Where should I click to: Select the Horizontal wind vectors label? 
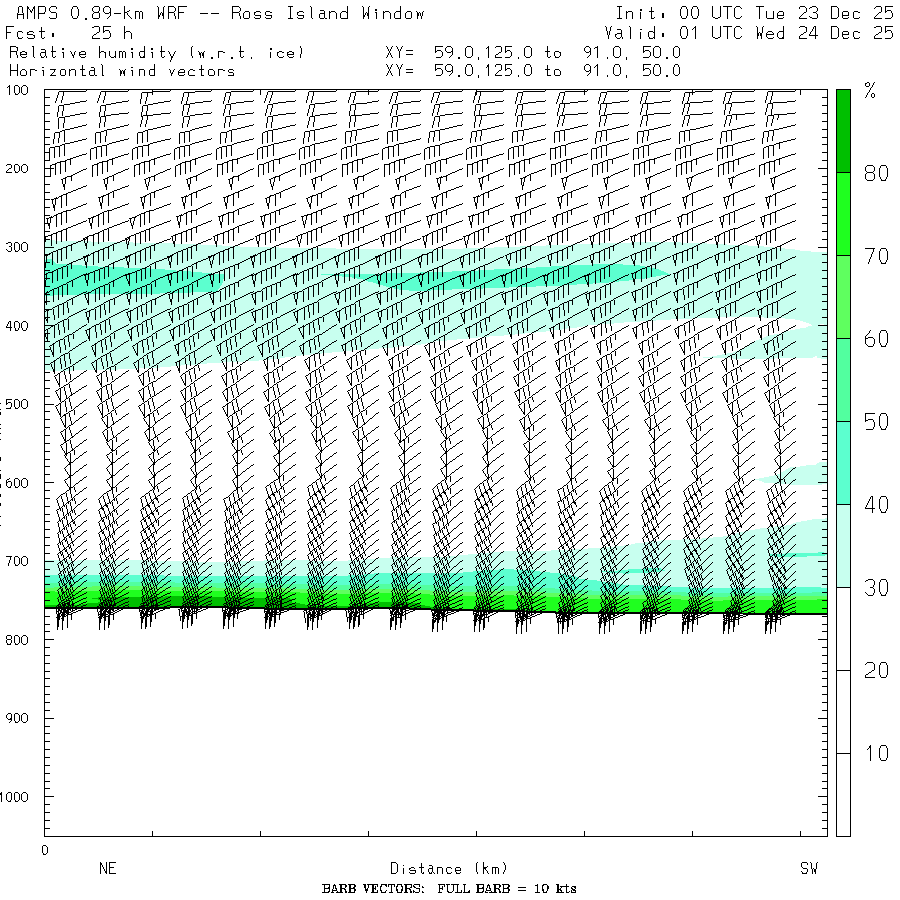[122, 71]
